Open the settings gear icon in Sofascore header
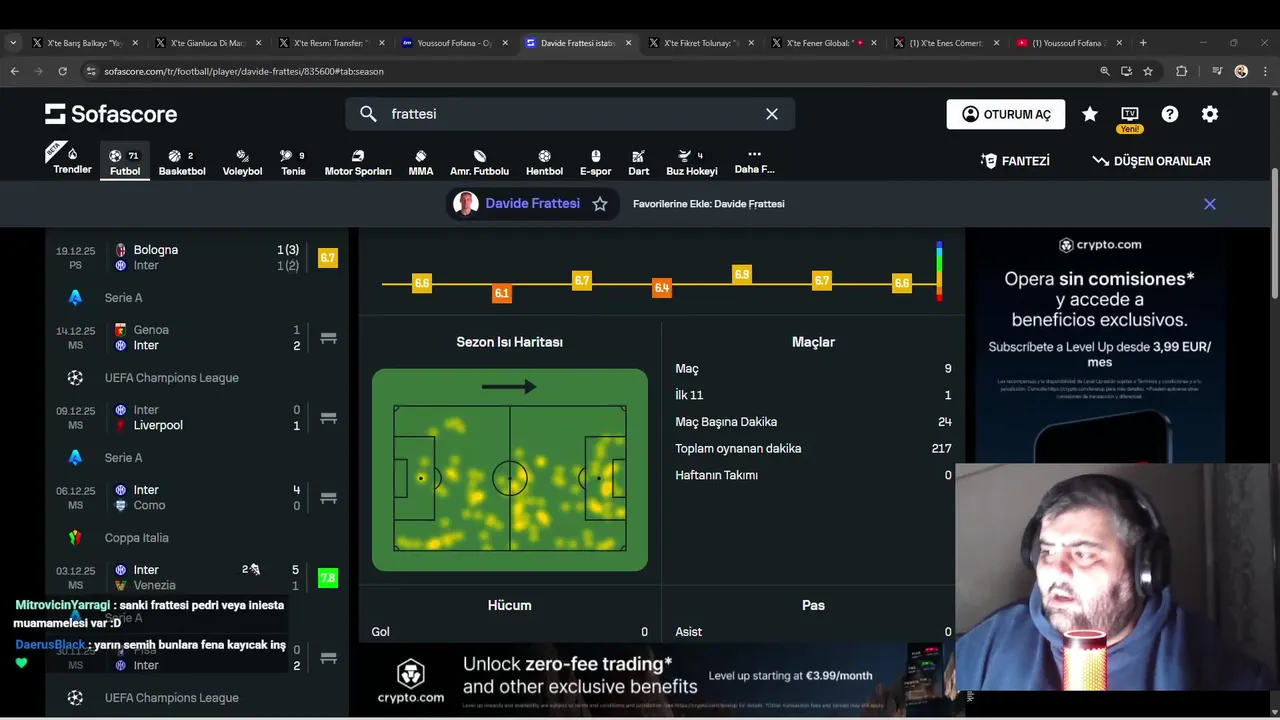This screenshot has height=720, width=1280. tap(1210, 114)
